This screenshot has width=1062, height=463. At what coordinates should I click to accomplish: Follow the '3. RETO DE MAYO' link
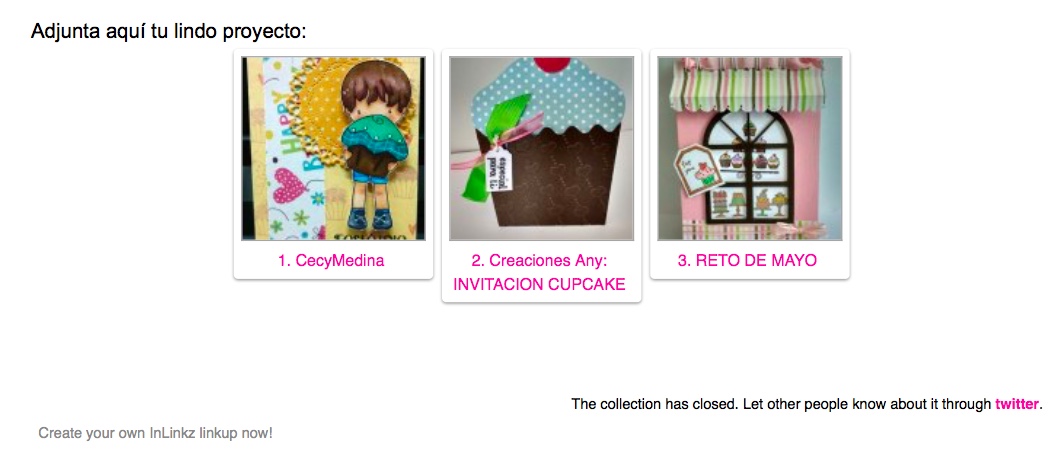click(x=748, y=261)
